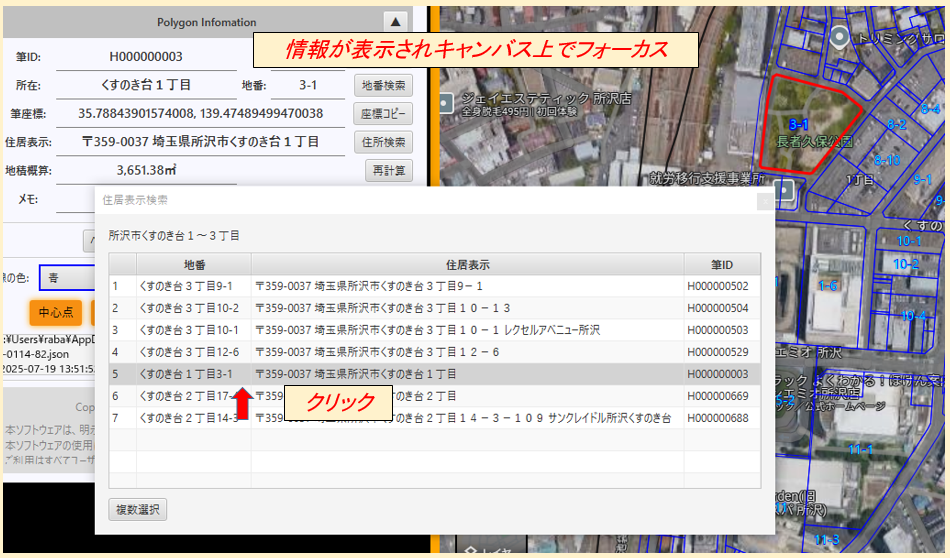The height and width of the screenshot is (558, 950).
Task: Select row 2 くすのき台３丁目10-2
Action: click(434, 308)
